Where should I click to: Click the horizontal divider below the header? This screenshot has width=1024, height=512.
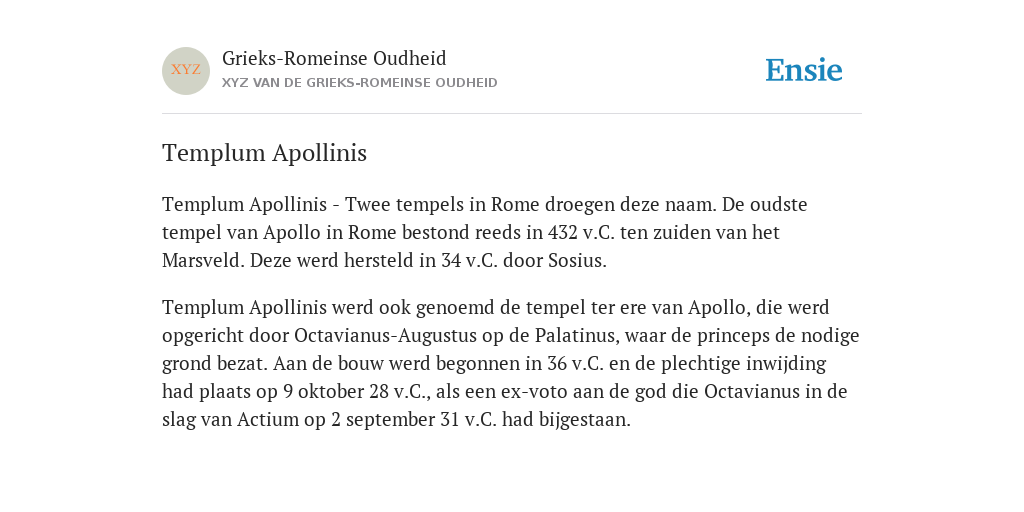512,114
